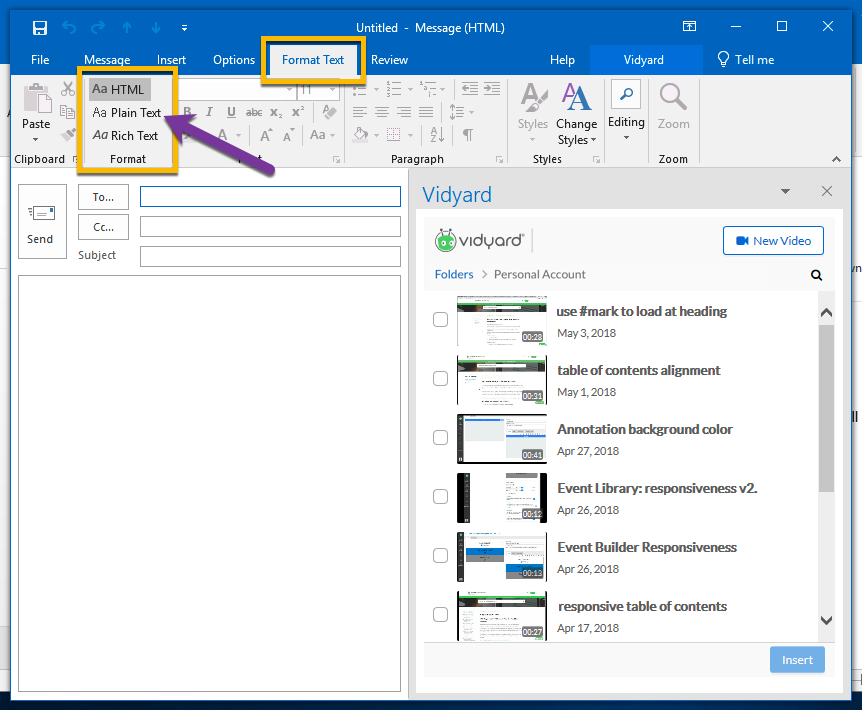
Task: Cut selection with scissors icon
Action: pos(68,88)
